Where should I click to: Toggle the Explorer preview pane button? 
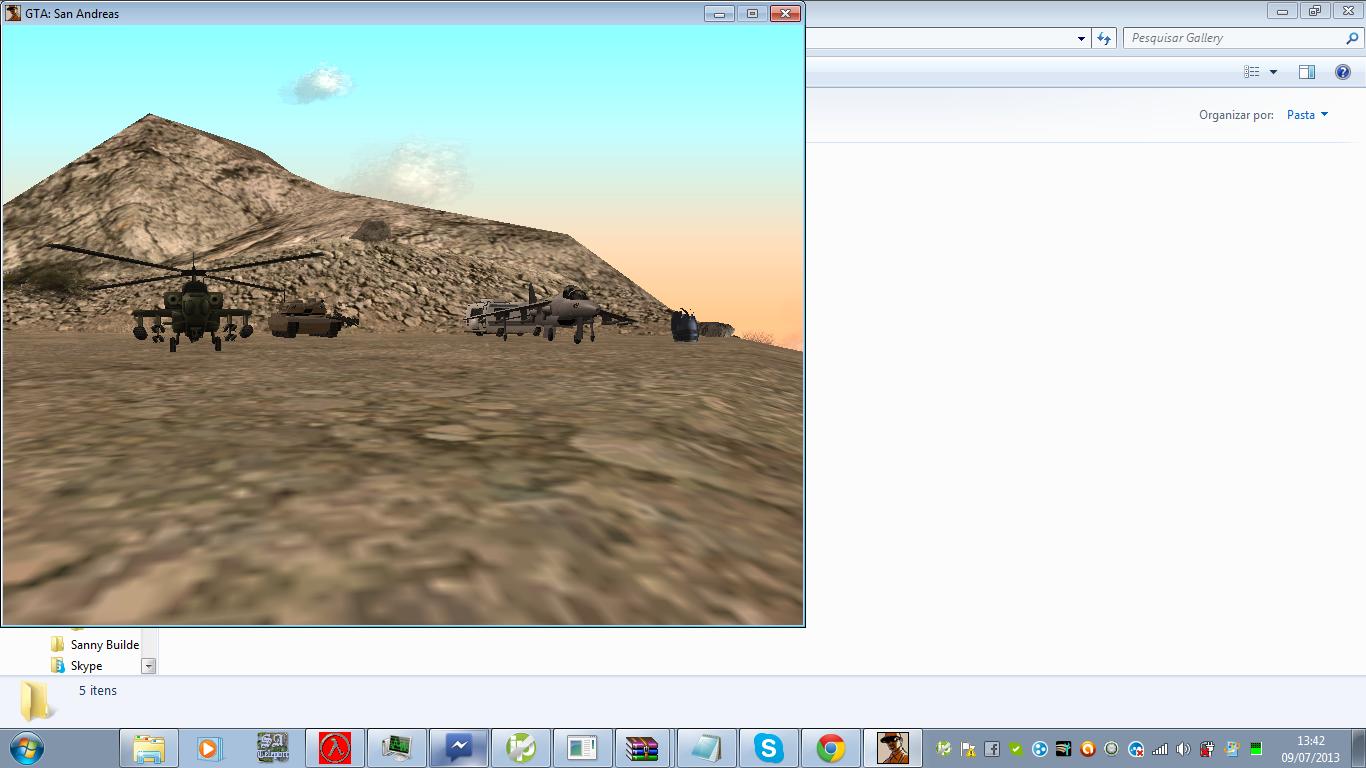coord(1306,72)
